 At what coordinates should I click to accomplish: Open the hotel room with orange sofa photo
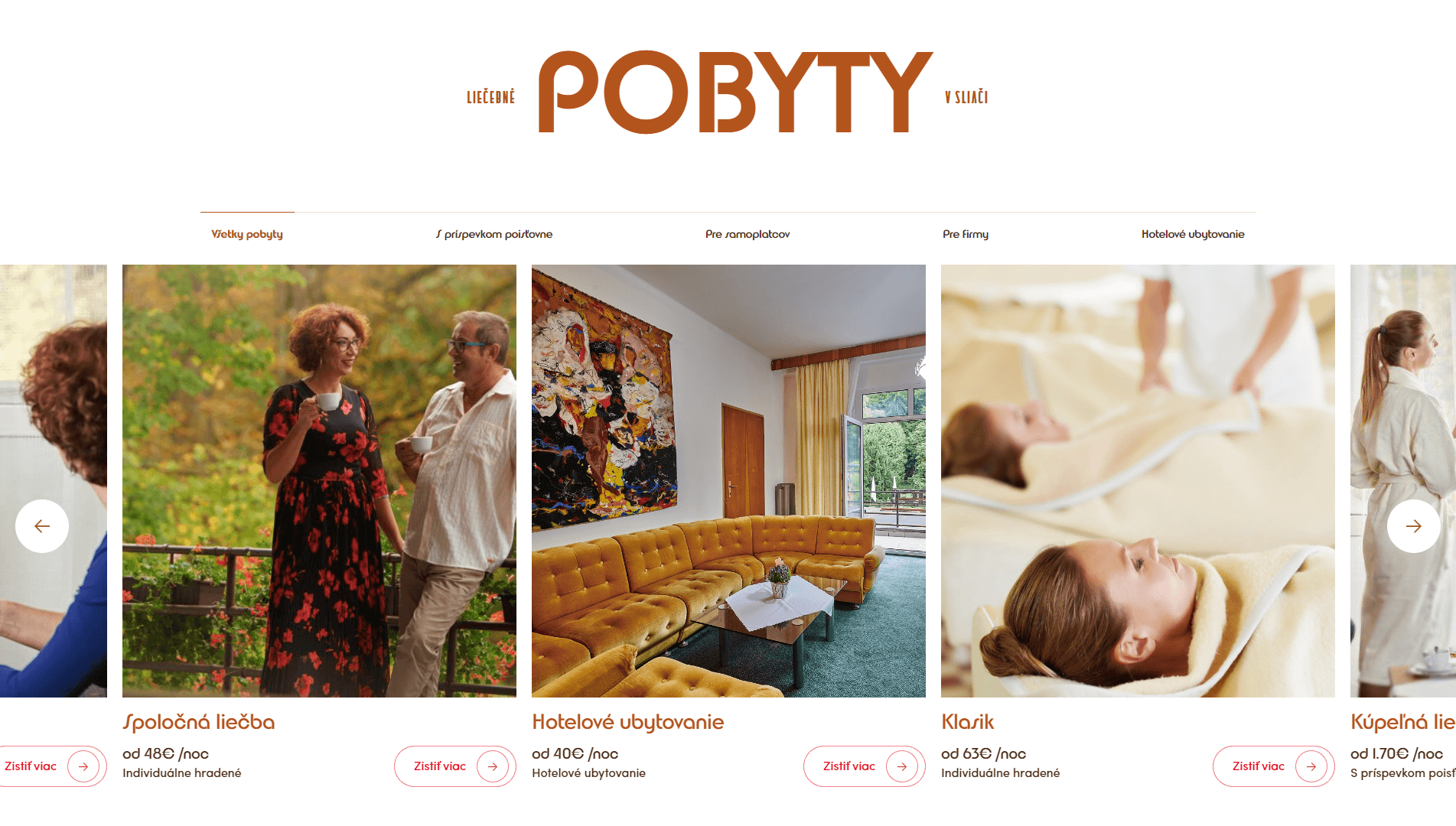pos(728,480)
